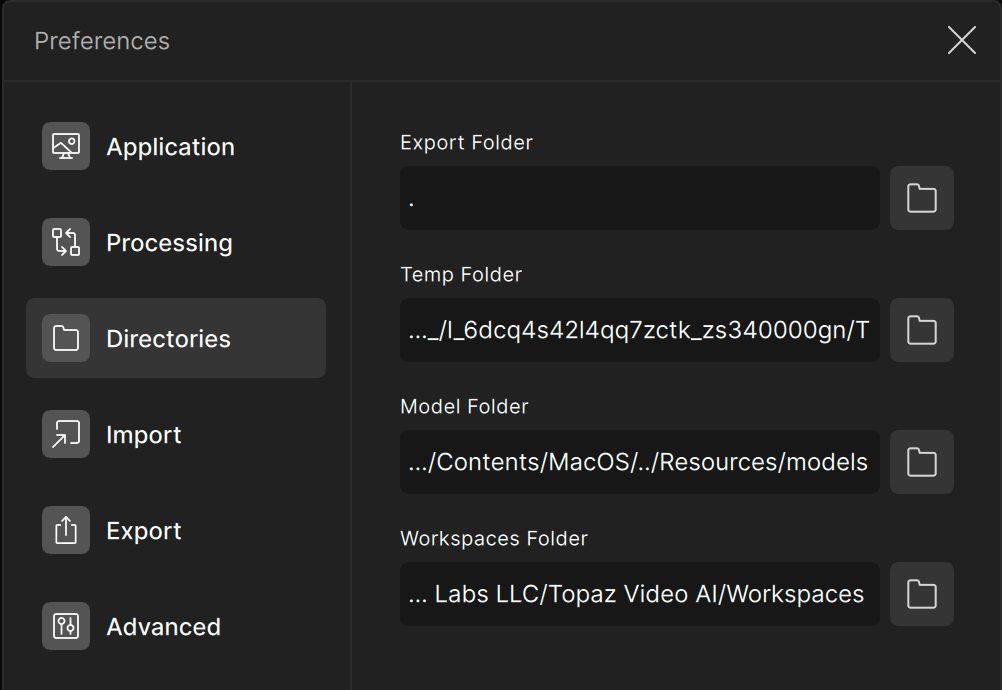Image resolution: width=1002 pixels, height=690 pixels.
Task: Click the Export Folder path field
Action: (639, 198)
